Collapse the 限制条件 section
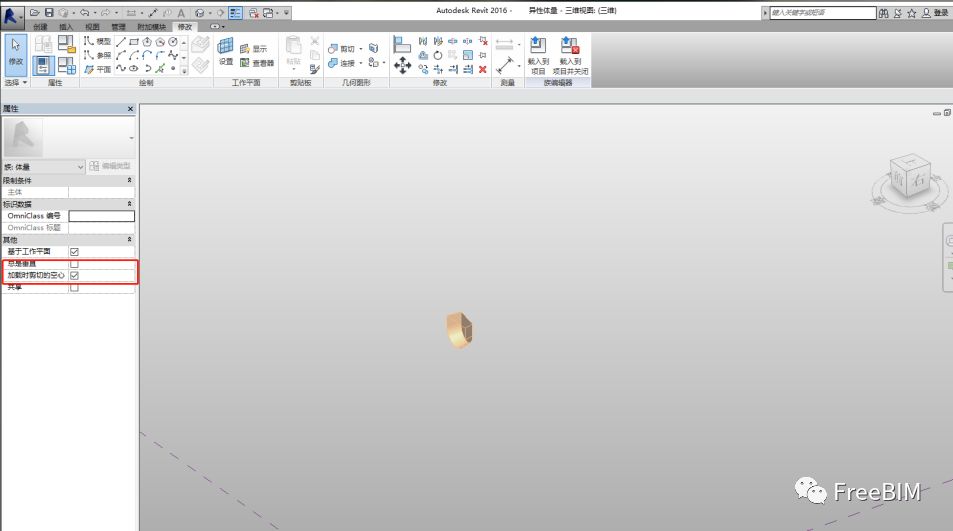The image size is (953, 531). (129, 180)
